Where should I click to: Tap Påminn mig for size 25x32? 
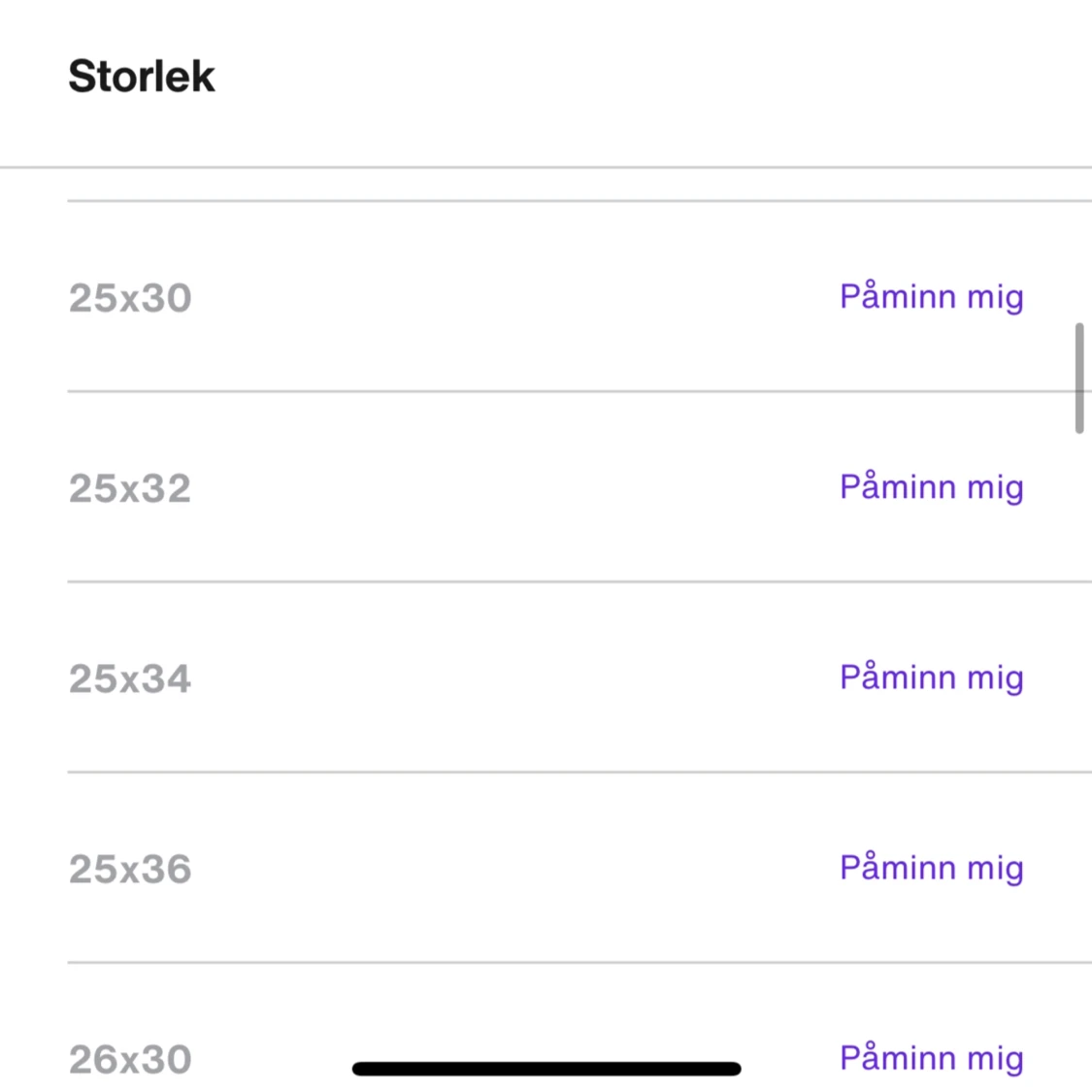tap(931, 488)
